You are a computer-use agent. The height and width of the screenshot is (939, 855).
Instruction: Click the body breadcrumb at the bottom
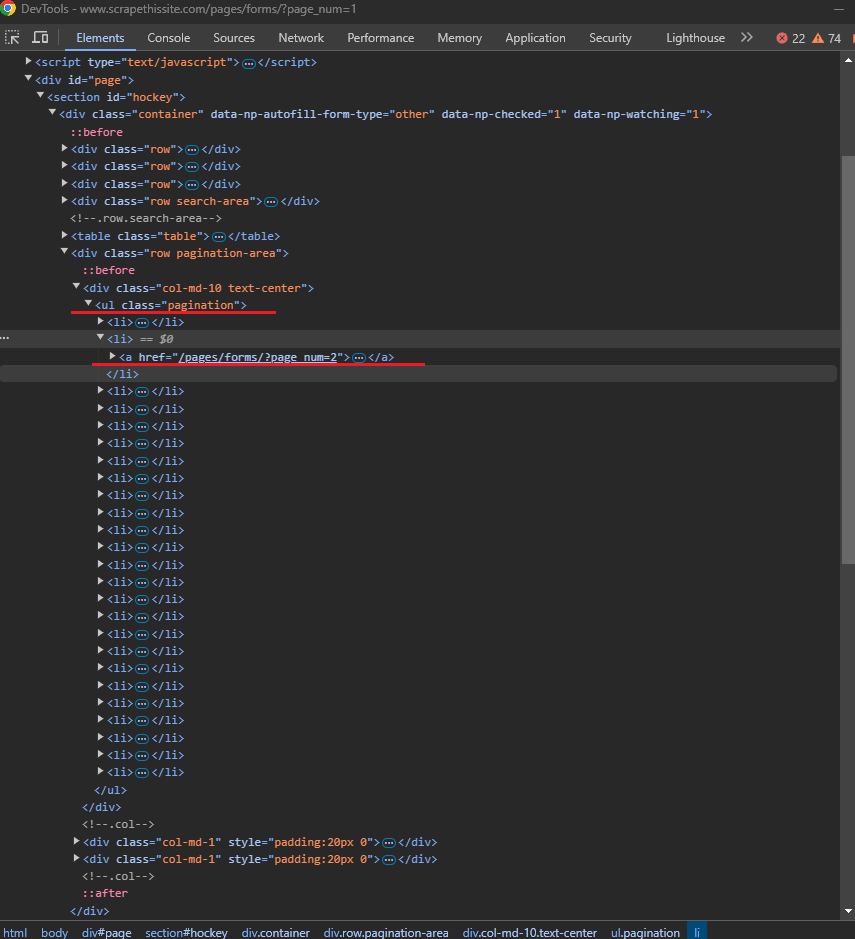point(54,932)
